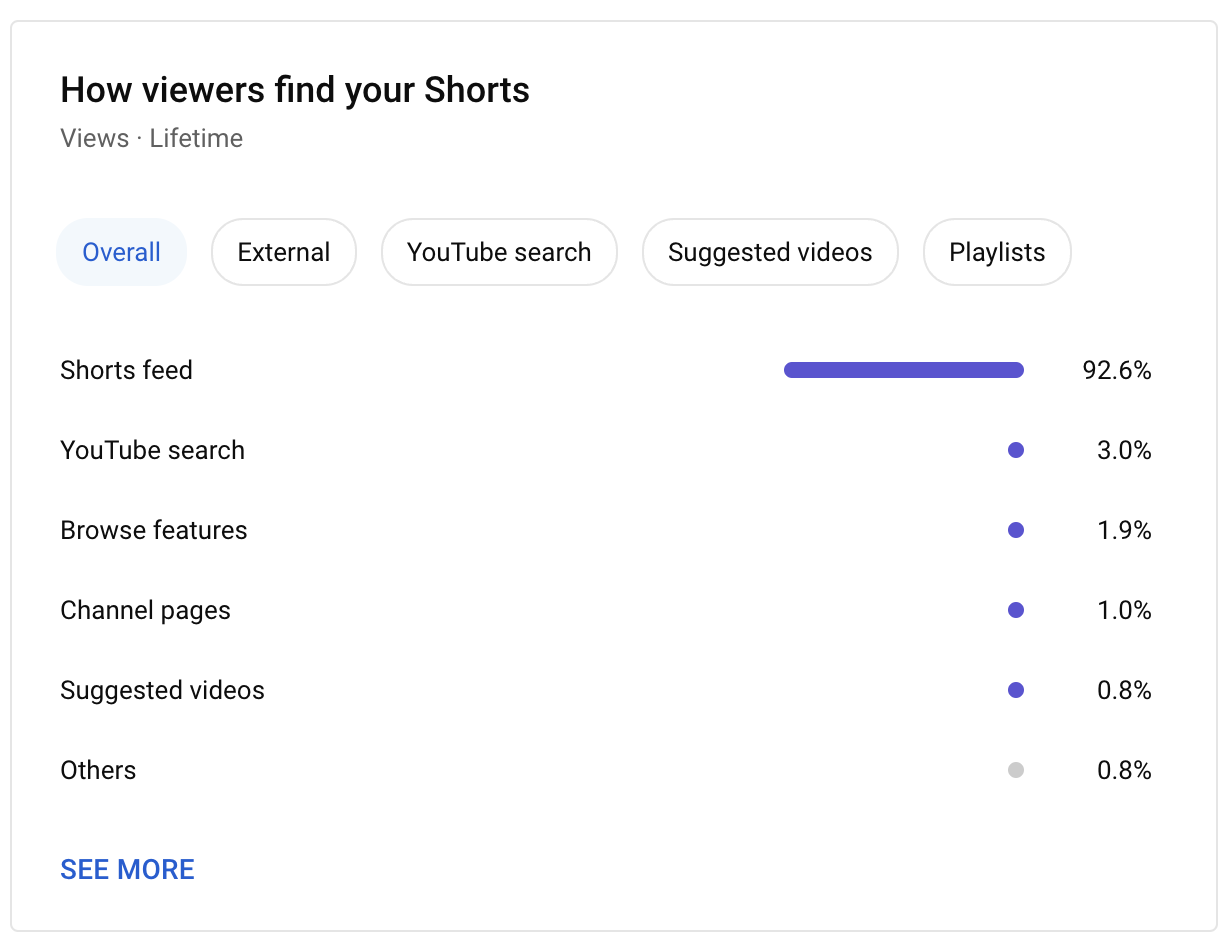
Task: Click the Shorts feed purple bar
Action: click(904, 370)
